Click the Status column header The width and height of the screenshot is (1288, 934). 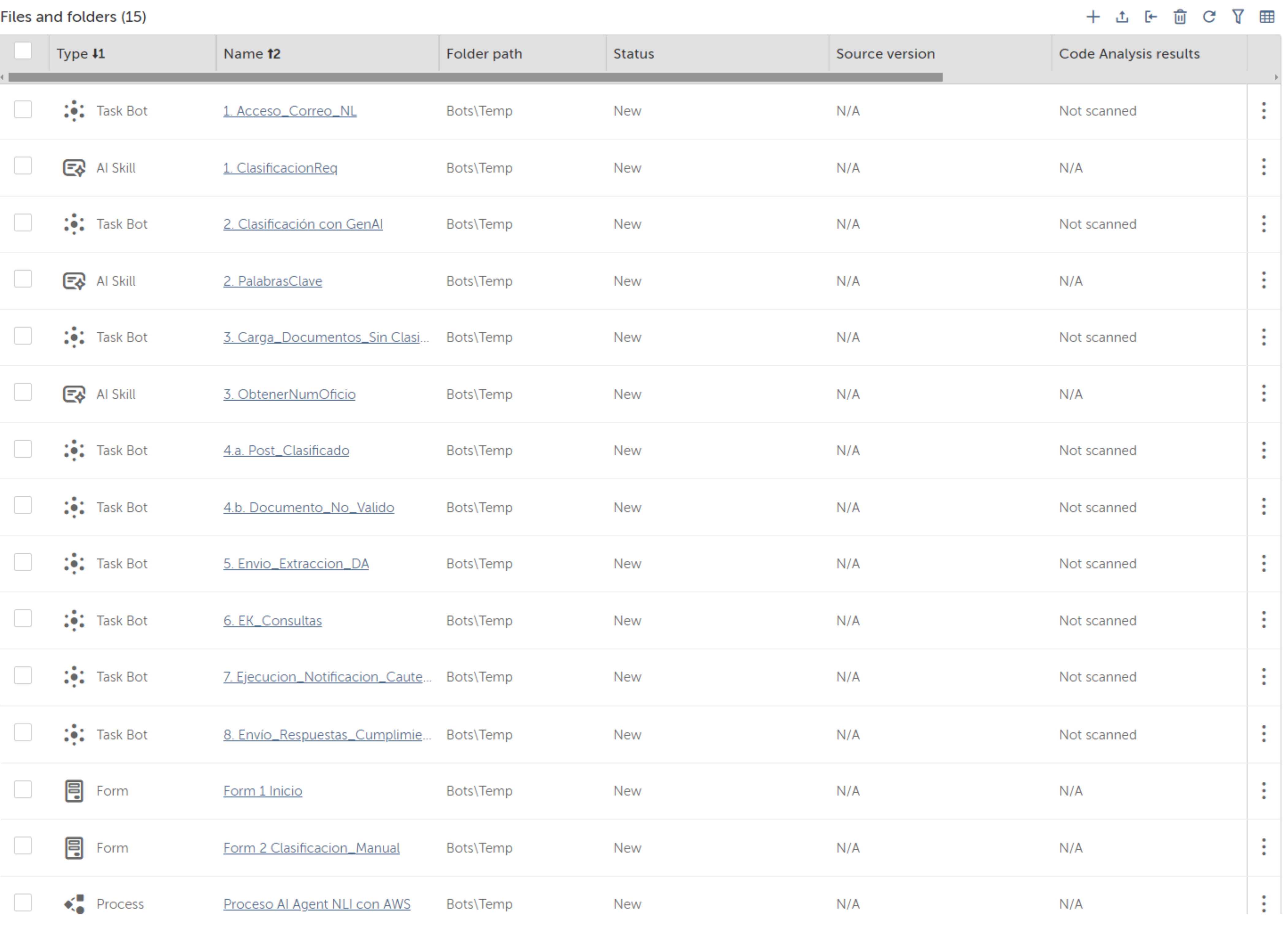point(633,54)
